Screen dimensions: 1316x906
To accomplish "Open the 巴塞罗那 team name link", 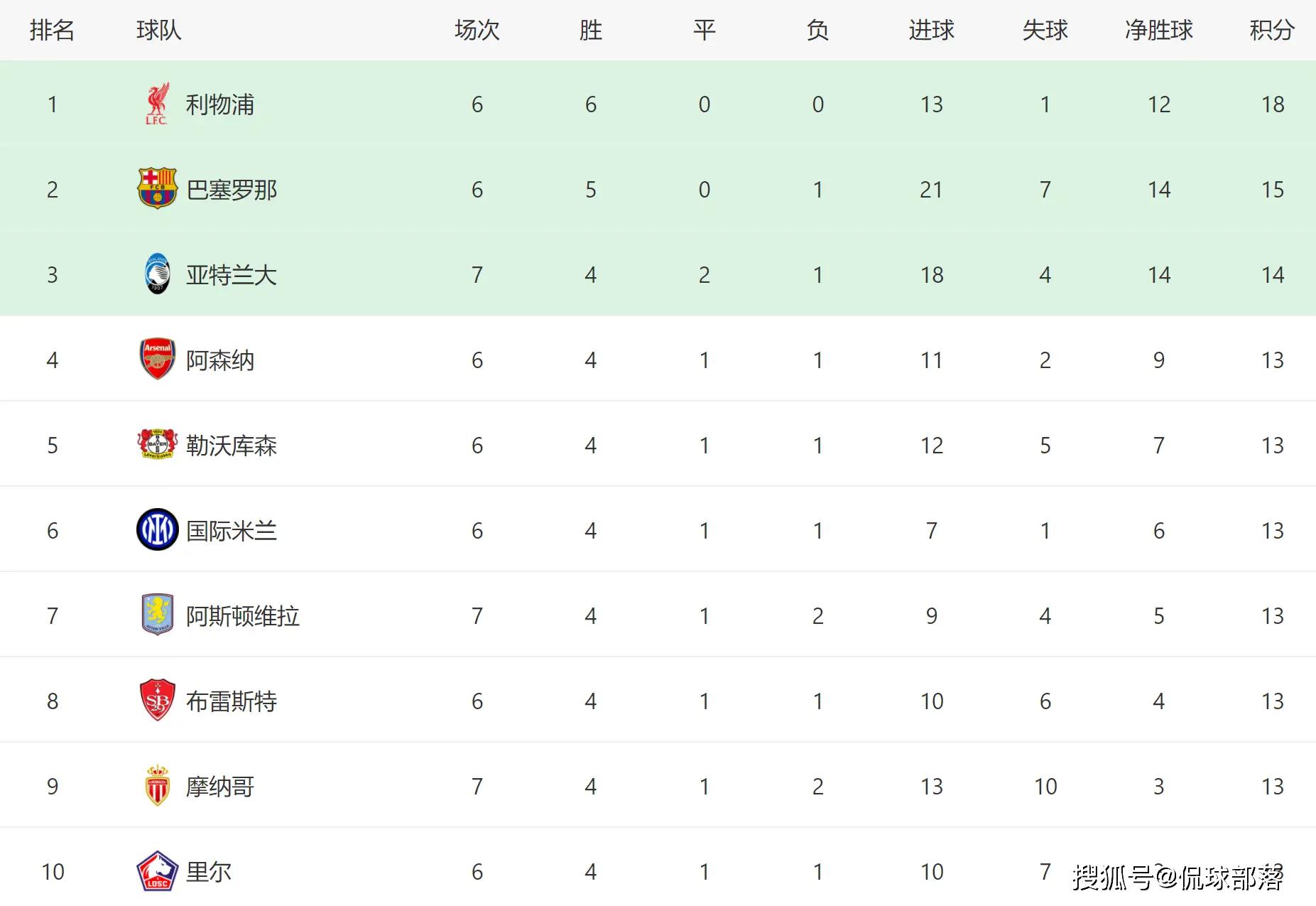I will [232, 190].
